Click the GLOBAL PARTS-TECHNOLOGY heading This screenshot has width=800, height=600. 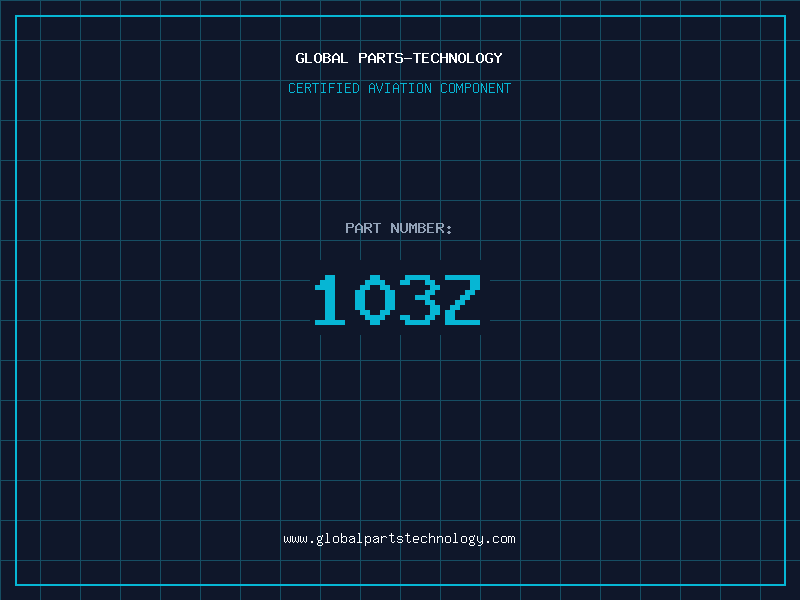tap(399, 59)
